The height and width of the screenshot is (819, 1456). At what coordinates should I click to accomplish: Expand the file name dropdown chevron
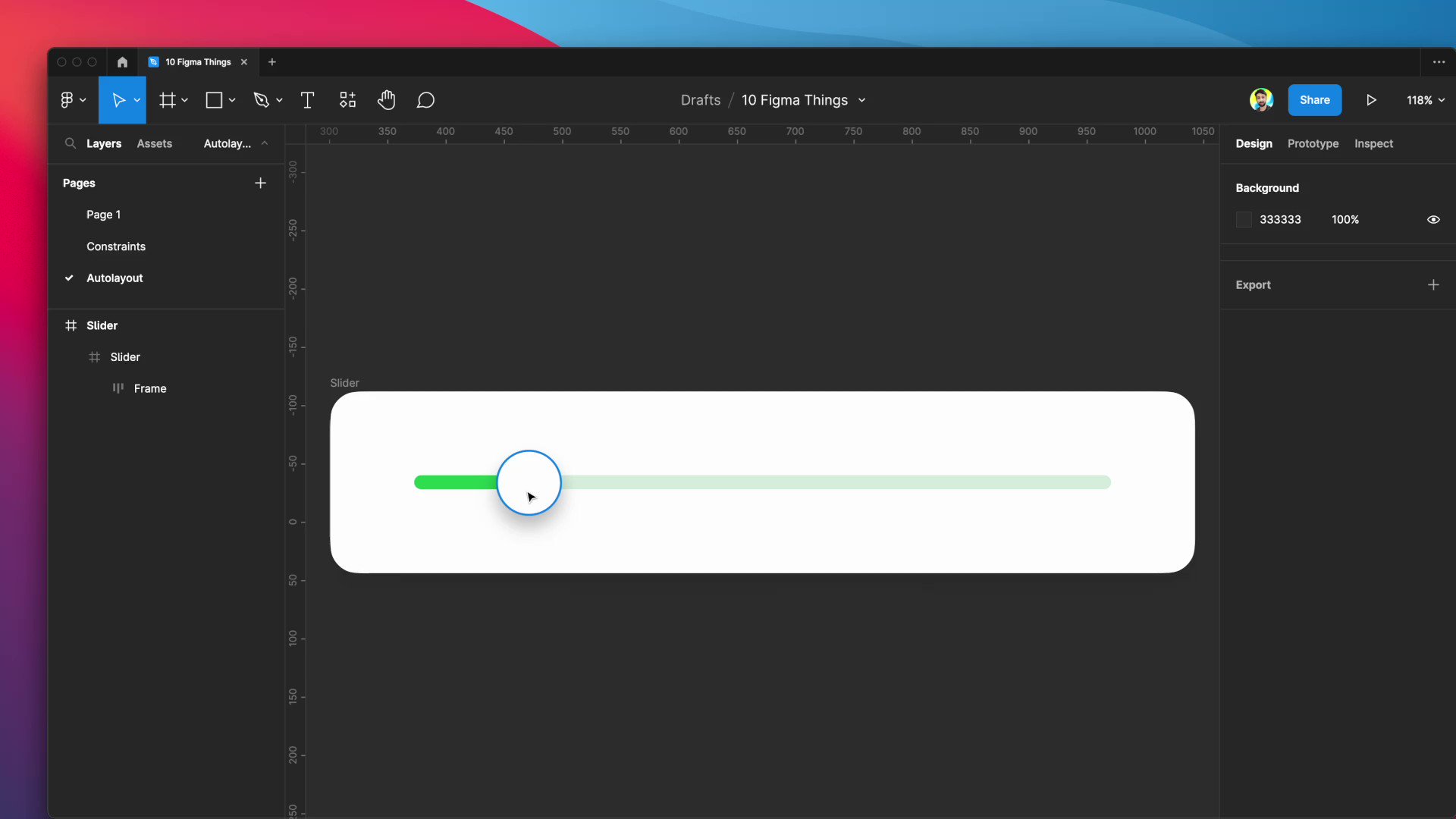pos(862,101)
